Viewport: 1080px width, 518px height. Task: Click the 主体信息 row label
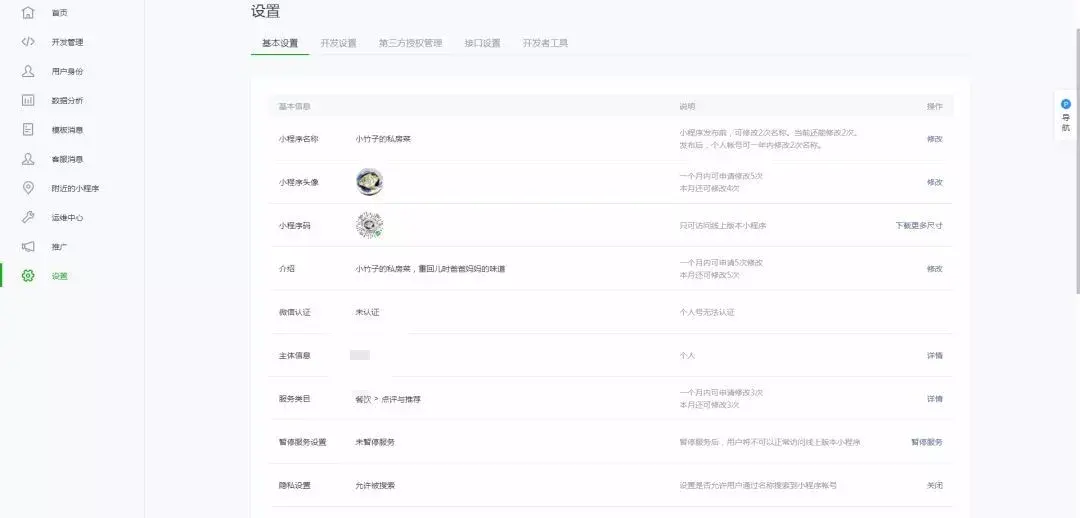pyautogui.click(x=294, y=355)
